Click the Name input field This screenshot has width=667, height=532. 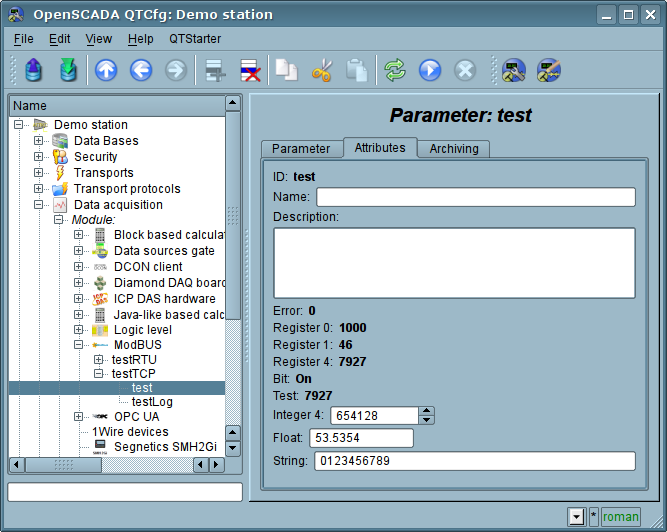coord(475,197)
